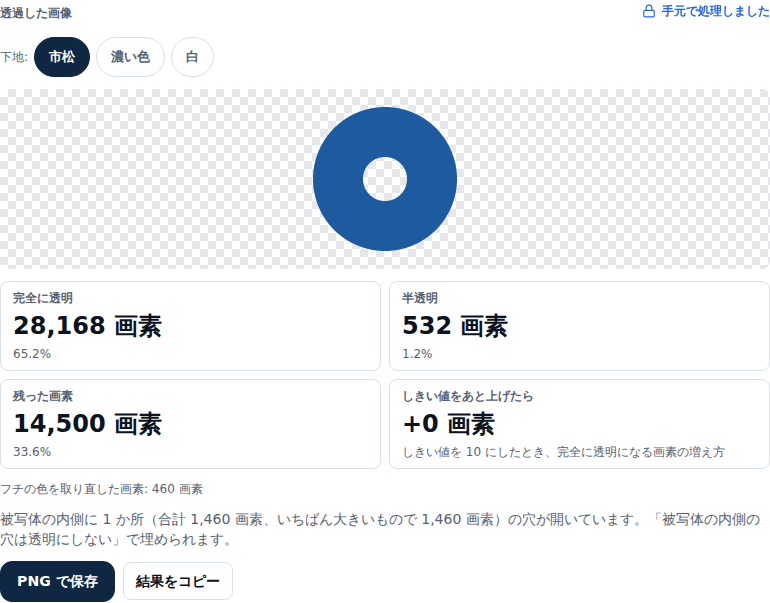This screenshot has height=603, width=770.
Task: Click the 14,500 画素 value
Action: [87, 423]
